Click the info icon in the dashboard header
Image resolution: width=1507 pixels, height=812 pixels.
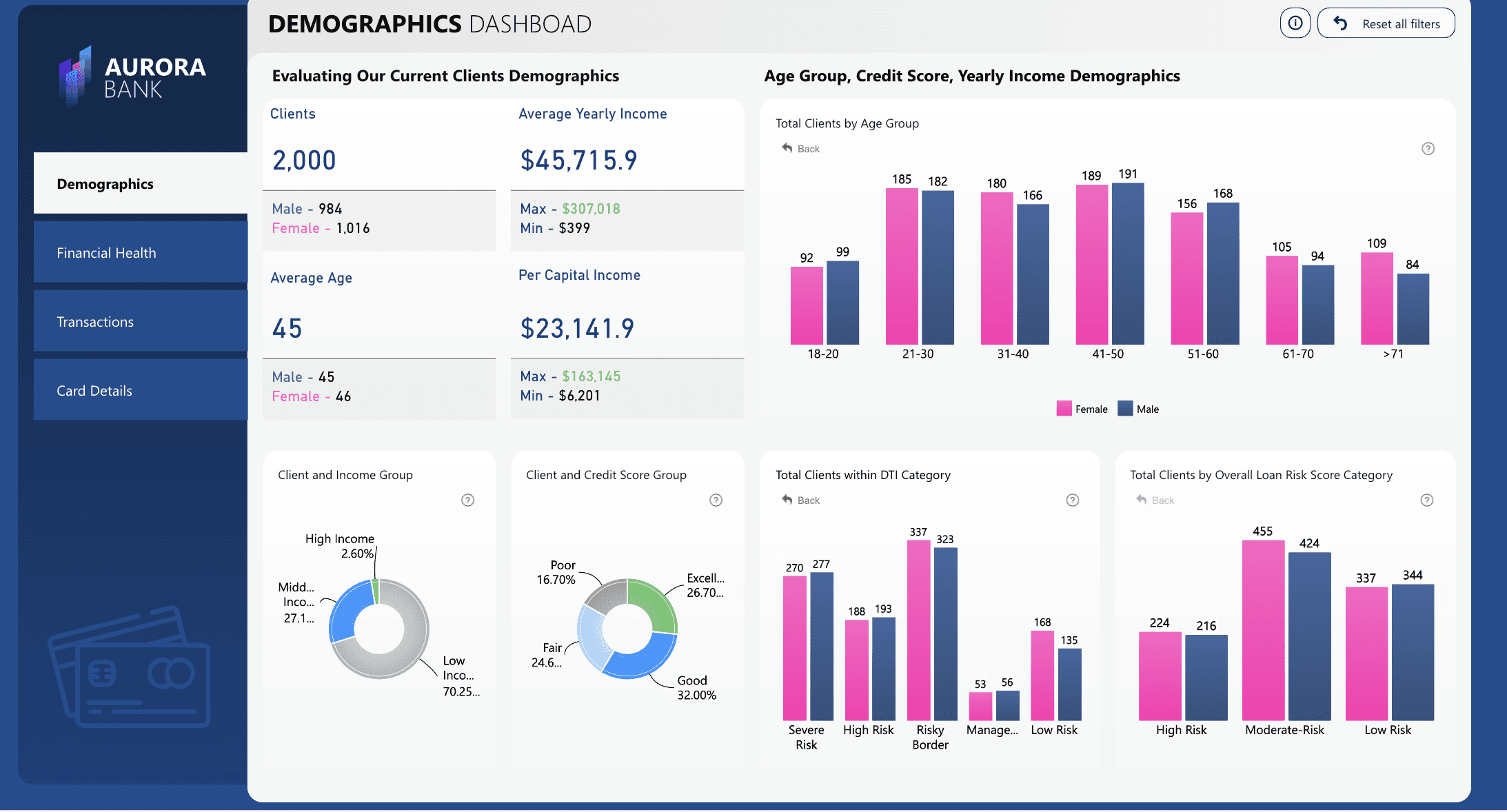(x=1295, y=23)
